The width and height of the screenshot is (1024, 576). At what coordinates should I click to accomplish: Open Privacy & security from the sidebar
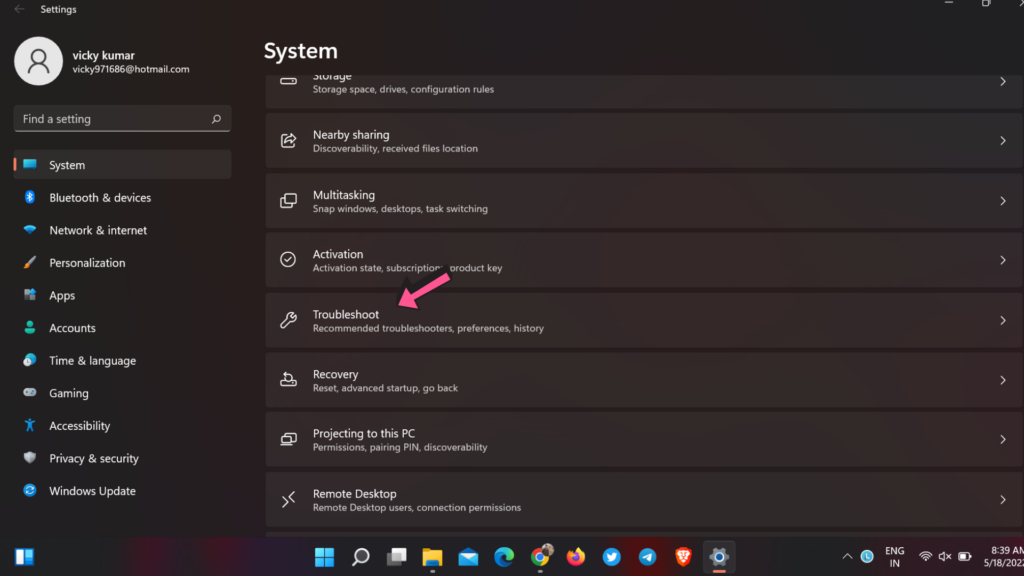(x=30, y=458)
